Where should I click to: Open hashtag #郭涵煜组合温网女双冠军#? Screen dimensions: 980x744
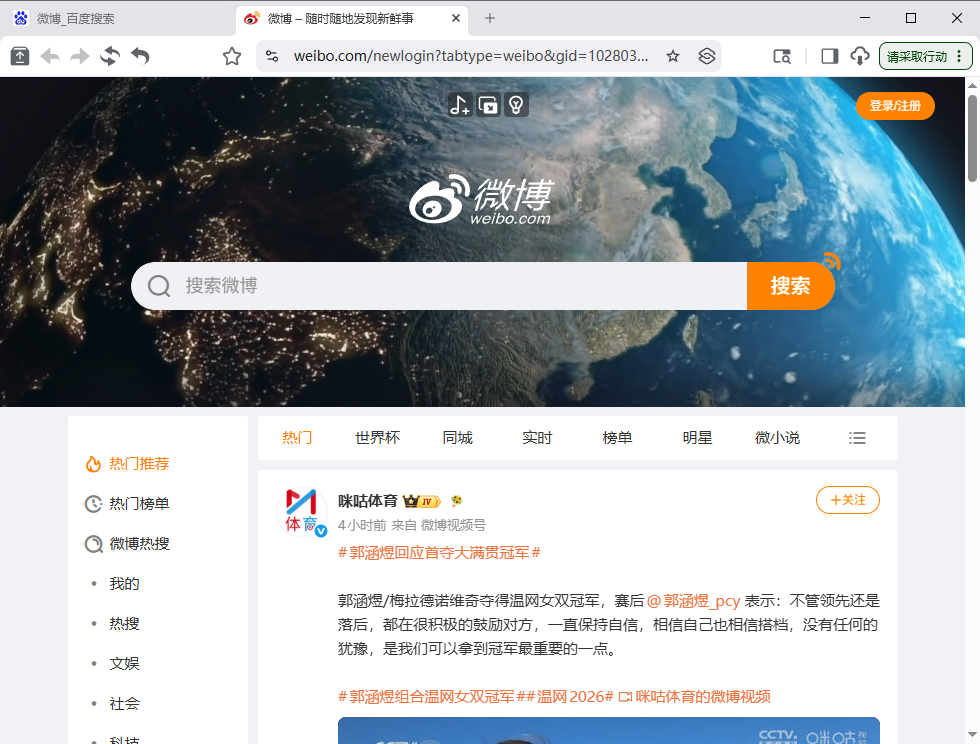tap(431, 696)
